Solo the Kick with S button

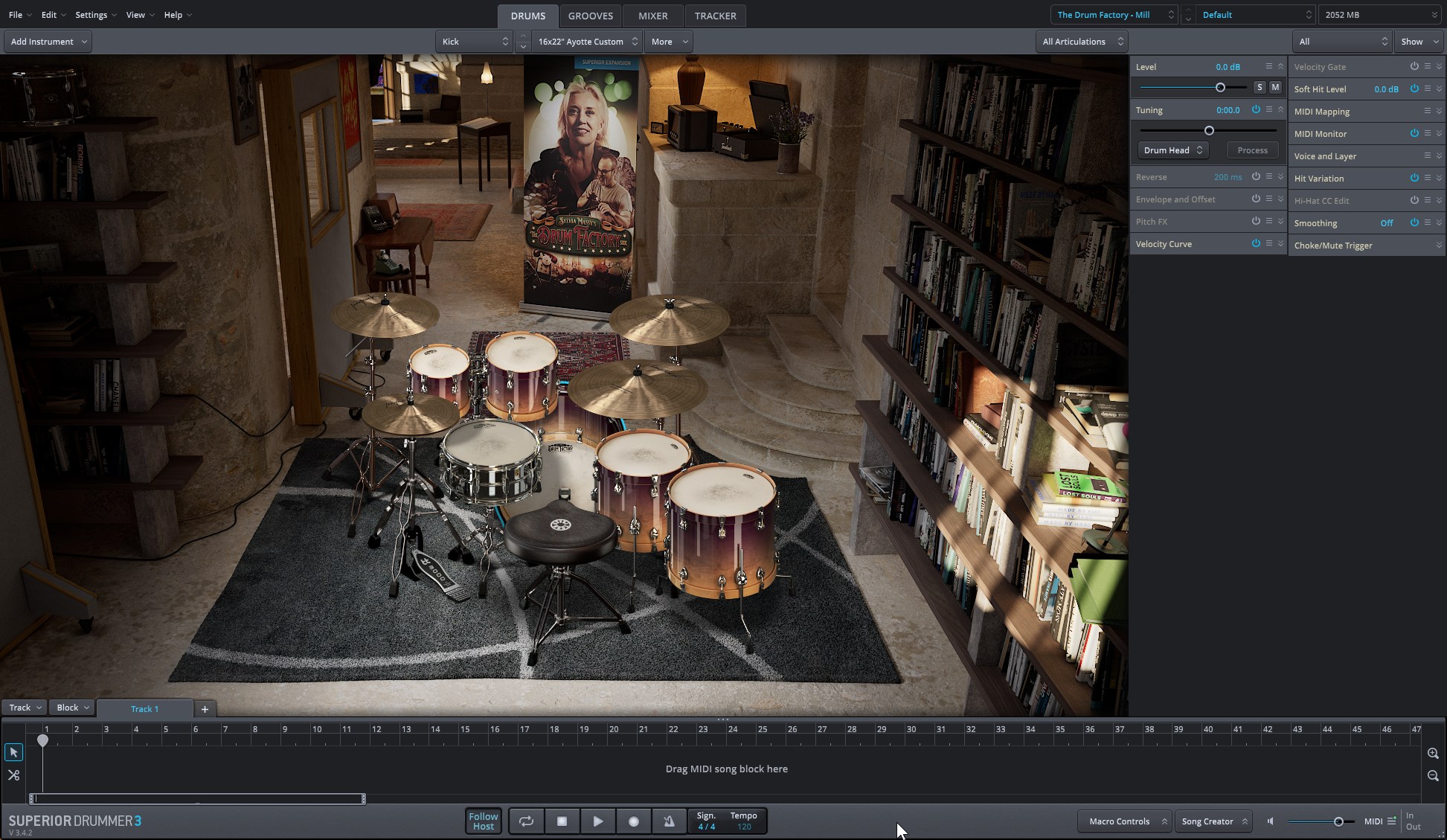click(1260, 87)
